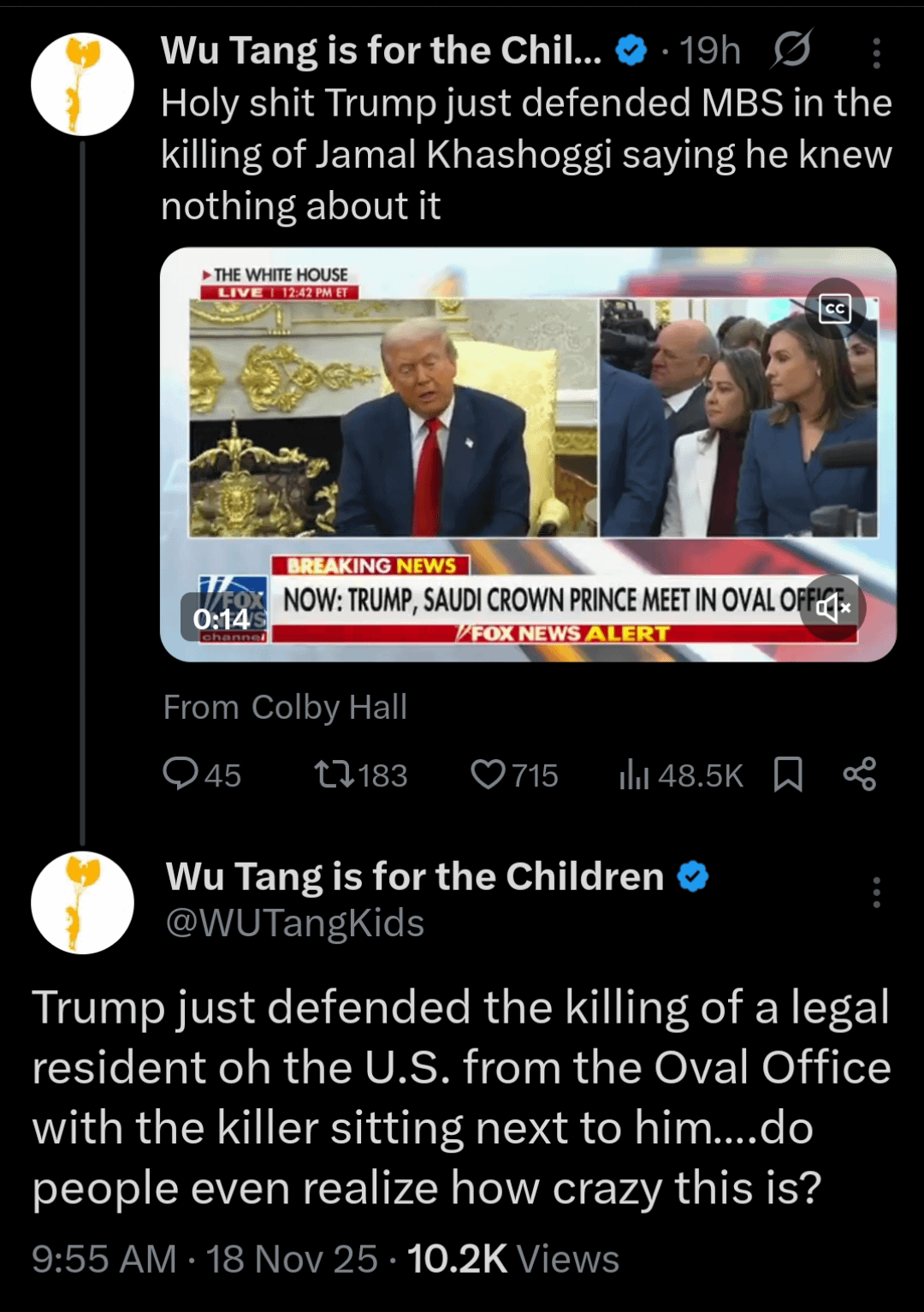
Task: Click the verified badge next to Children
Action: point(693,876)
